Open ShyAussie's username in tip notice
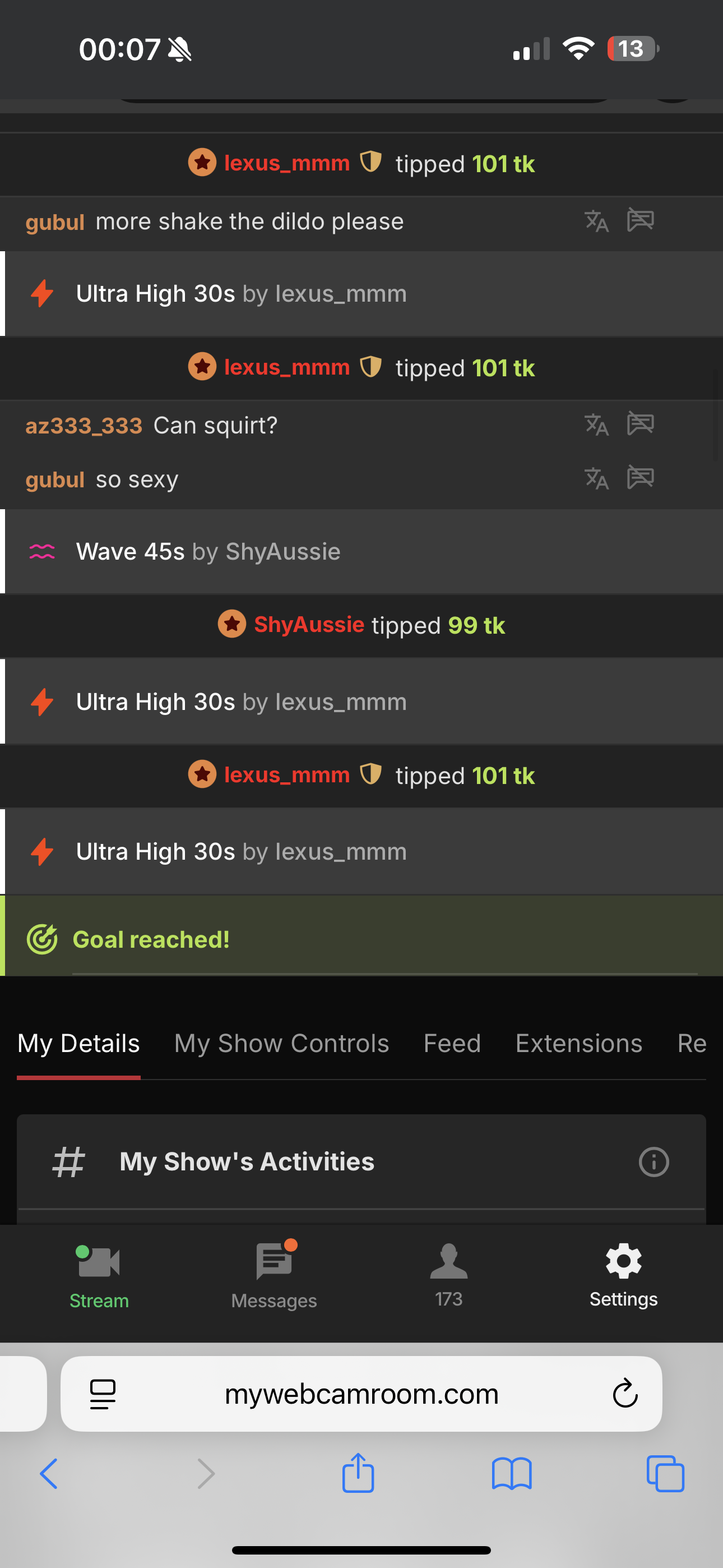The image size is (723, 1568). 309,625
